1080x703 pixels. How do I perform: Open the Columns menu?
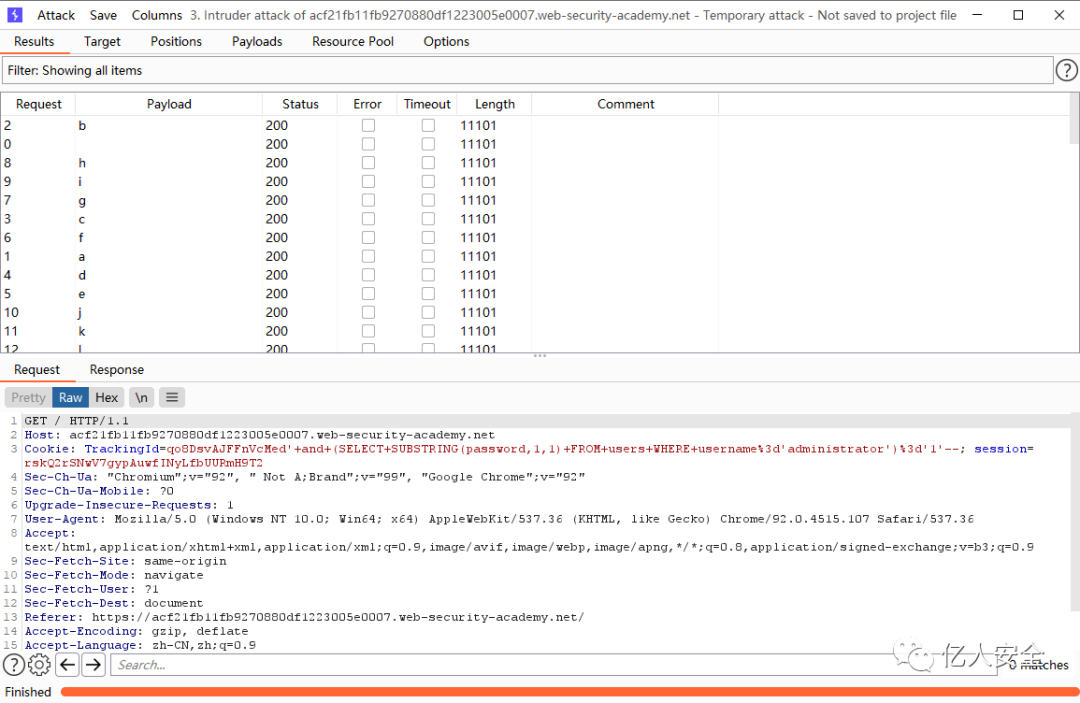click(x=157, y=15)
